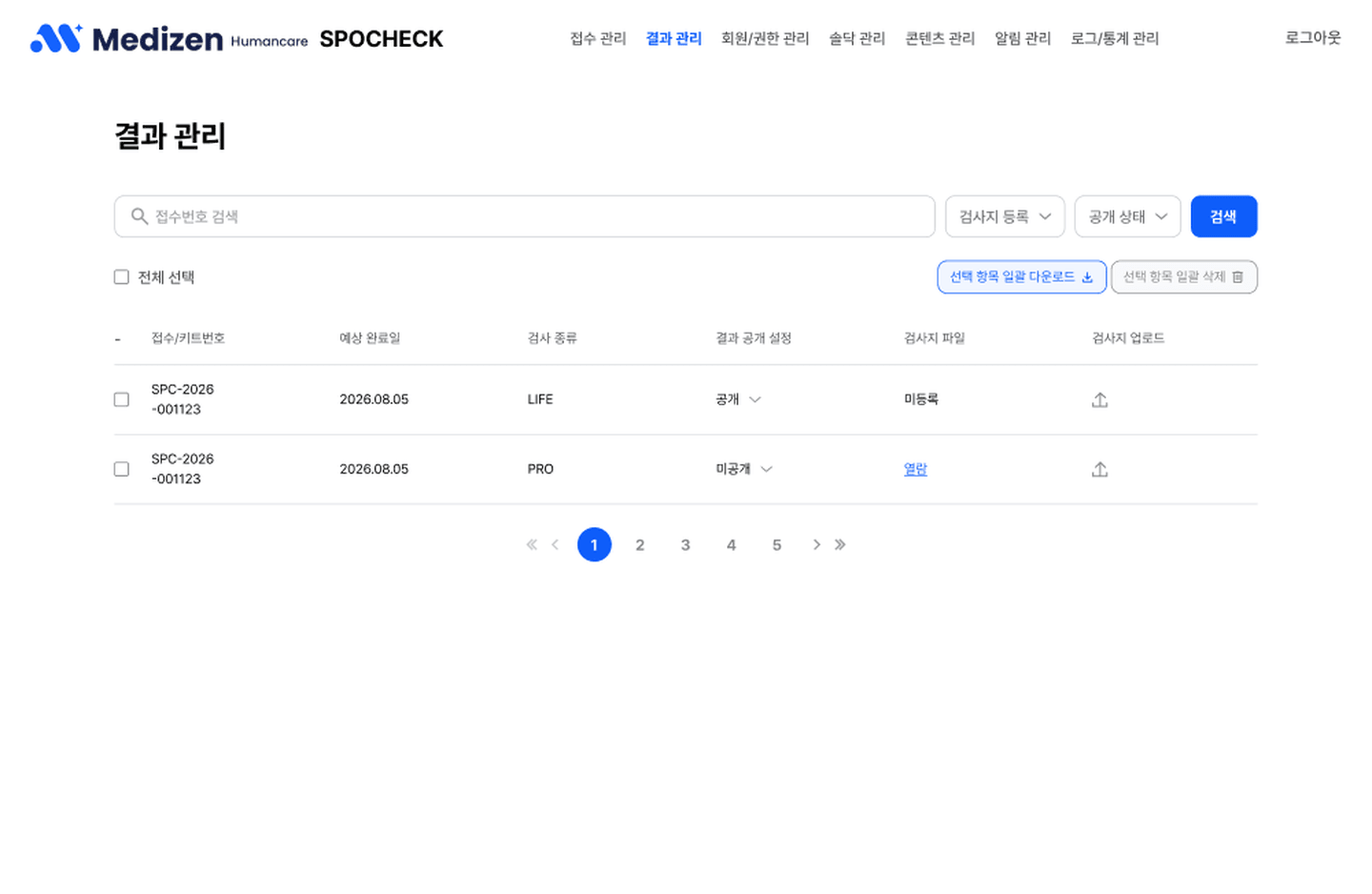
Task: Open the 알림 관리 menu
Action: coord(1023,38)
